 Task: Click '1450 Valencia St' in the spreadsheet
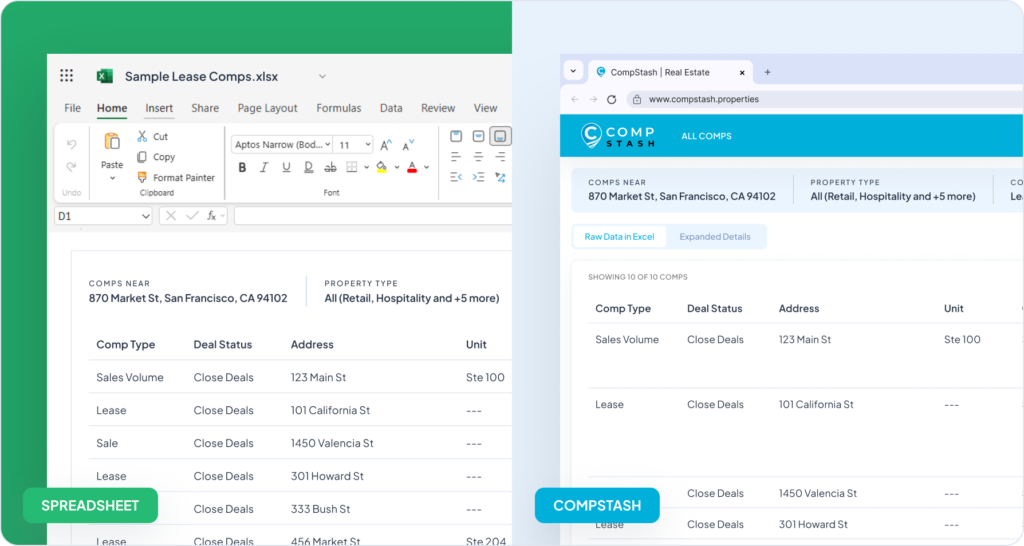pos(332,443)
